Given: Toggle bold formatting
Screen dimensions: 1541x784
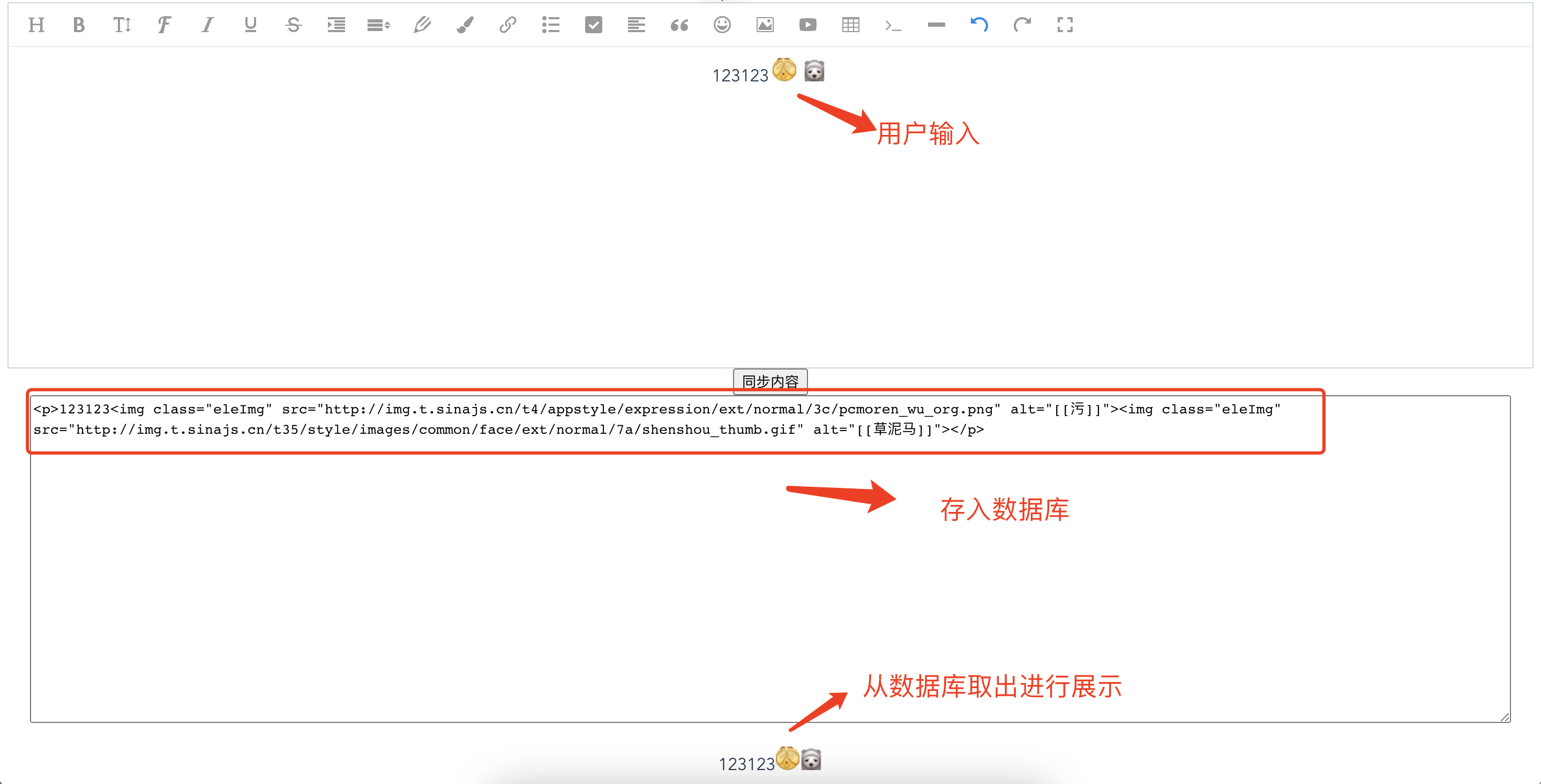Looking at the screenshot, I should pos(79,25).
